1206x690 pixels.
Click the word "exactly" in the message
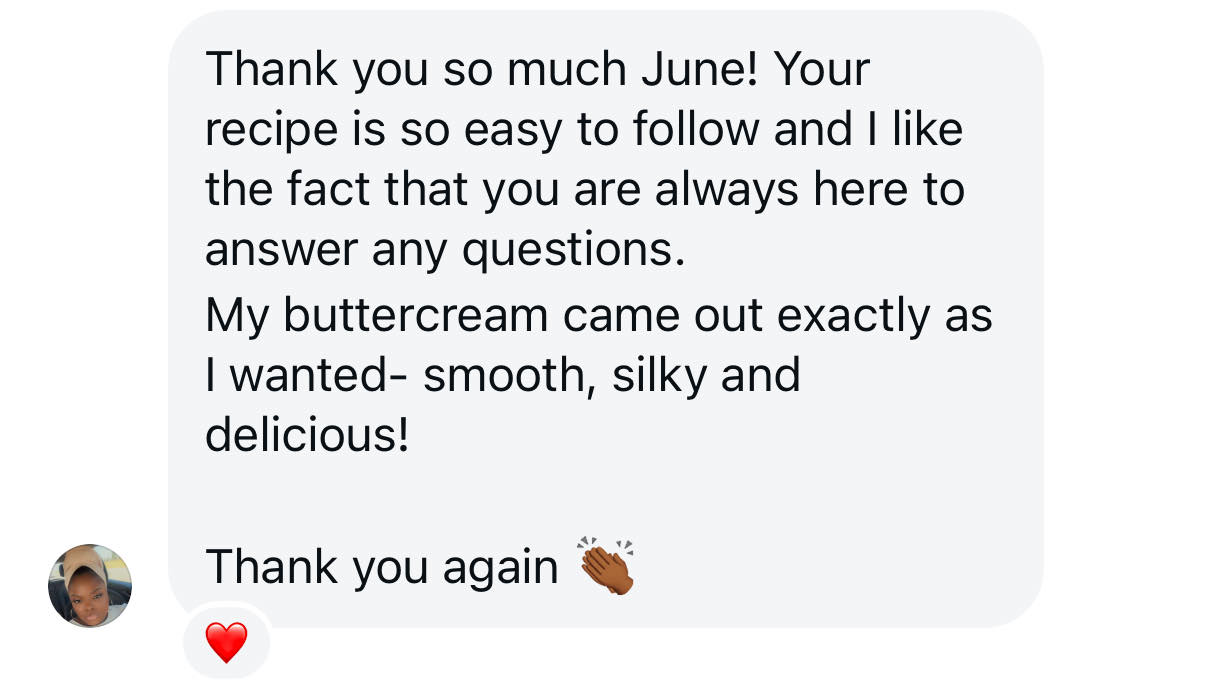(x=853, y=316)
